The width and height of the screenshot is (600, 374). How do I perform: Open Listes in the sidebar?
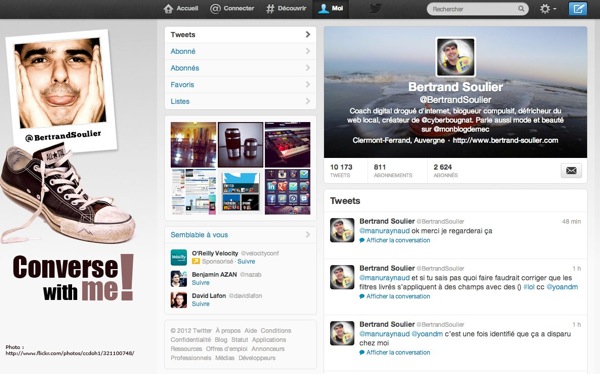[240, 101]
